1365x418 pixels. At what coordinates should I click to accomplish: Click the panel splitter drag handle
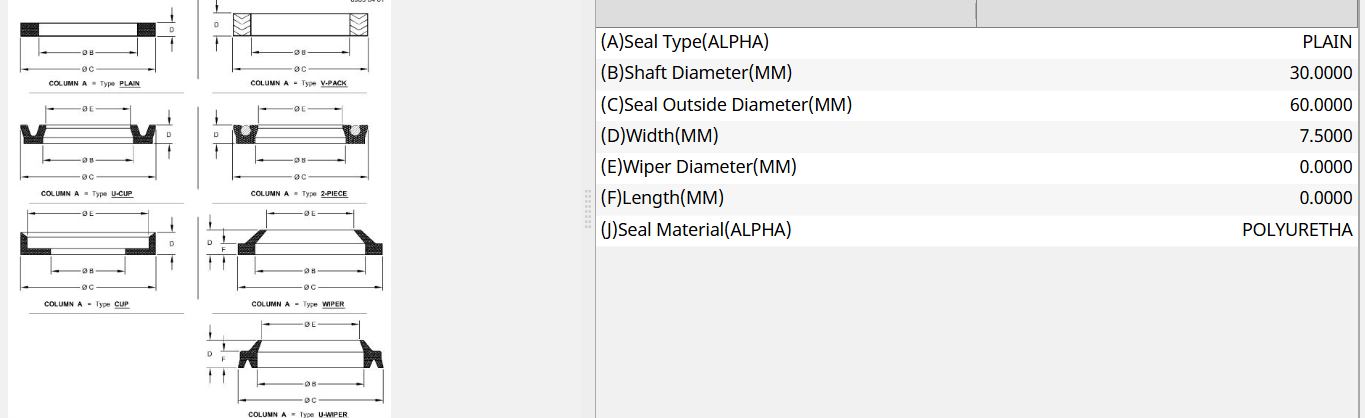pyautogui.click(x=588, y=210)
